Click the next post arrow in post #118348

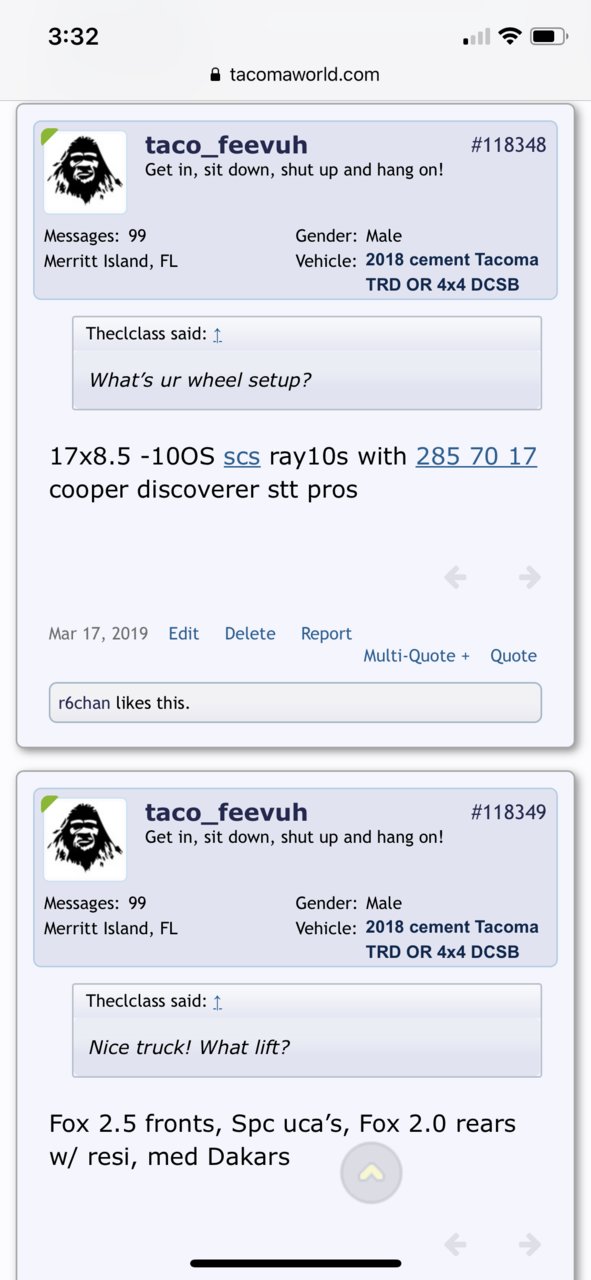click(x=529, y=577)
